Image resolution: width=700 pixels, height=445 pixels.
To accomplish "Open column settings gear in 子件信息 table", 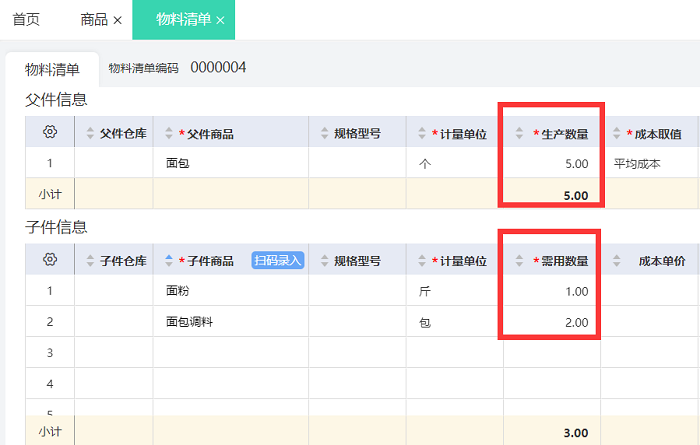I will click(50, 259).
